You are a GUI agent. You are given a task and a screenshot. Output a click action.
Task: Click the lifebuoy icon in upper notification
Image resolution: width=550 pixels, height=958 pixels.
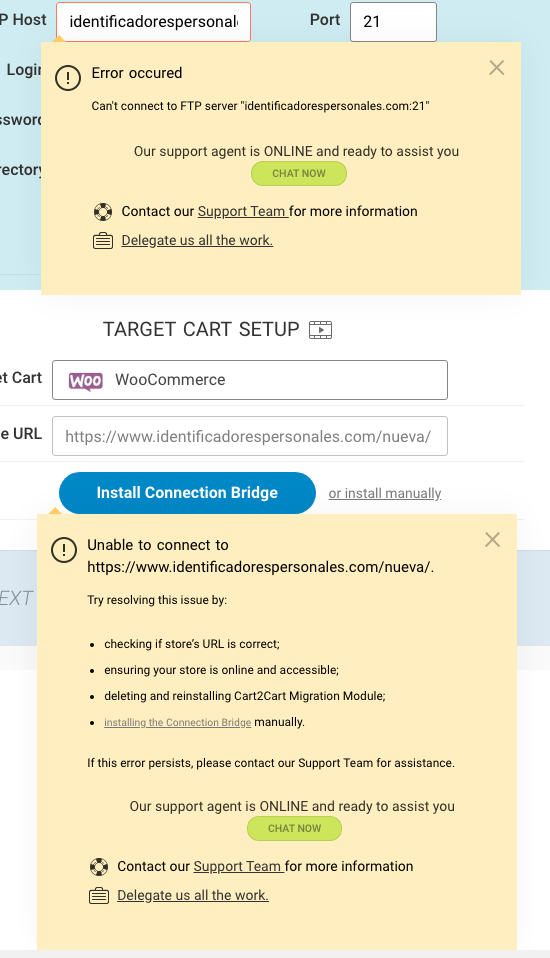[103, 212]
